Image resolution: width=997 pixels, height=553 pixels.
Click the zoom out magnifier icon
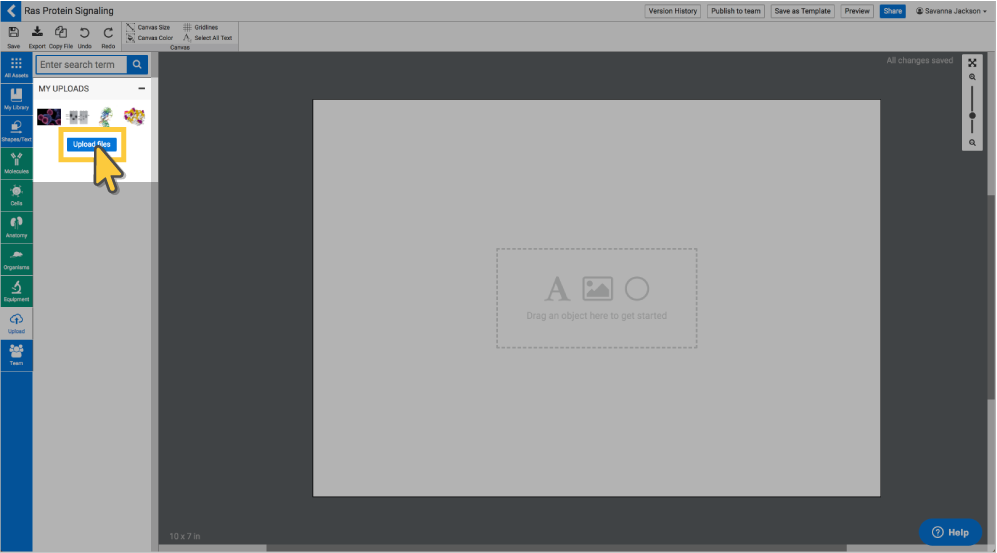(972, 143)
